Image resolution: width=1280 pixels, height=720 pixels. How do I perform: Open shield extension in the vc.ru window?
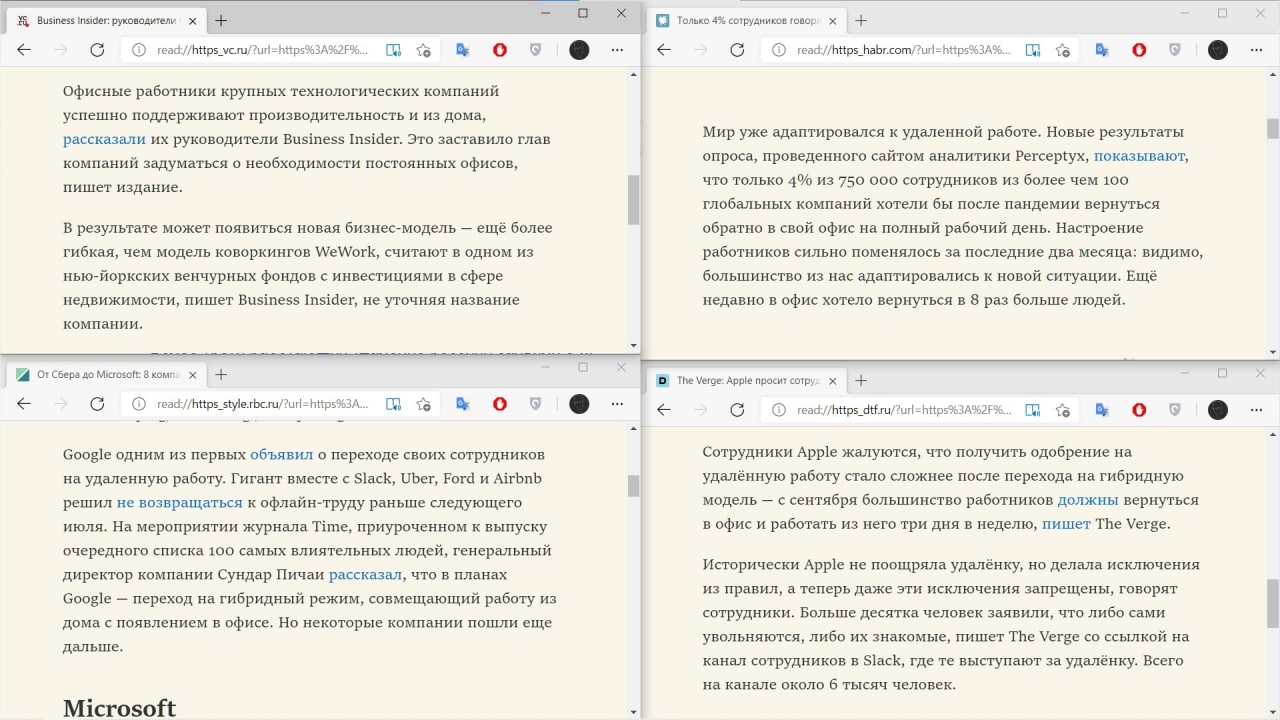(x=536, y=50)
